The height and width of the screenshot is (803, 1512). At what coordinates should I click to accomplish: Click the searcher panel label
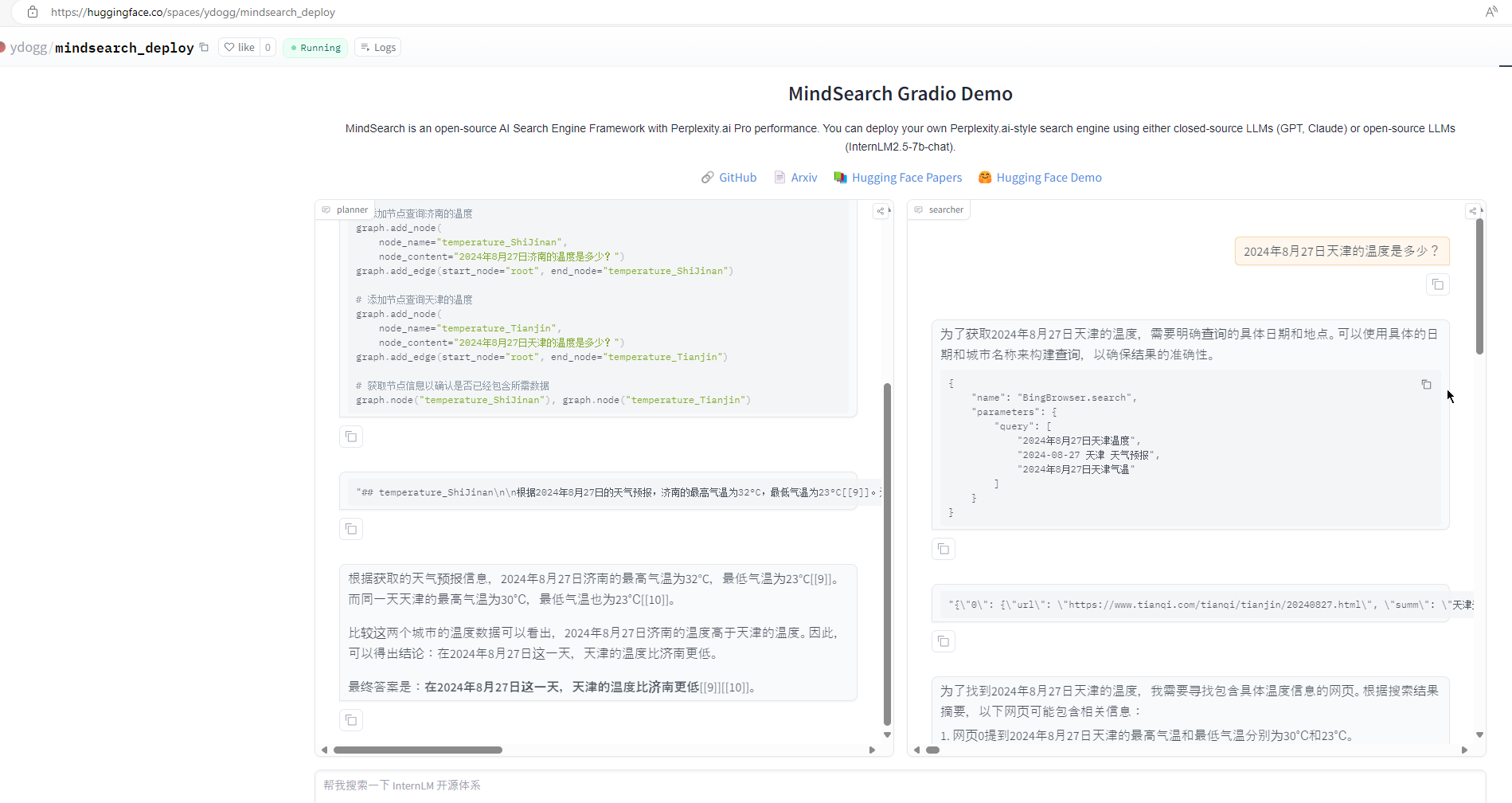pos(939,210)
